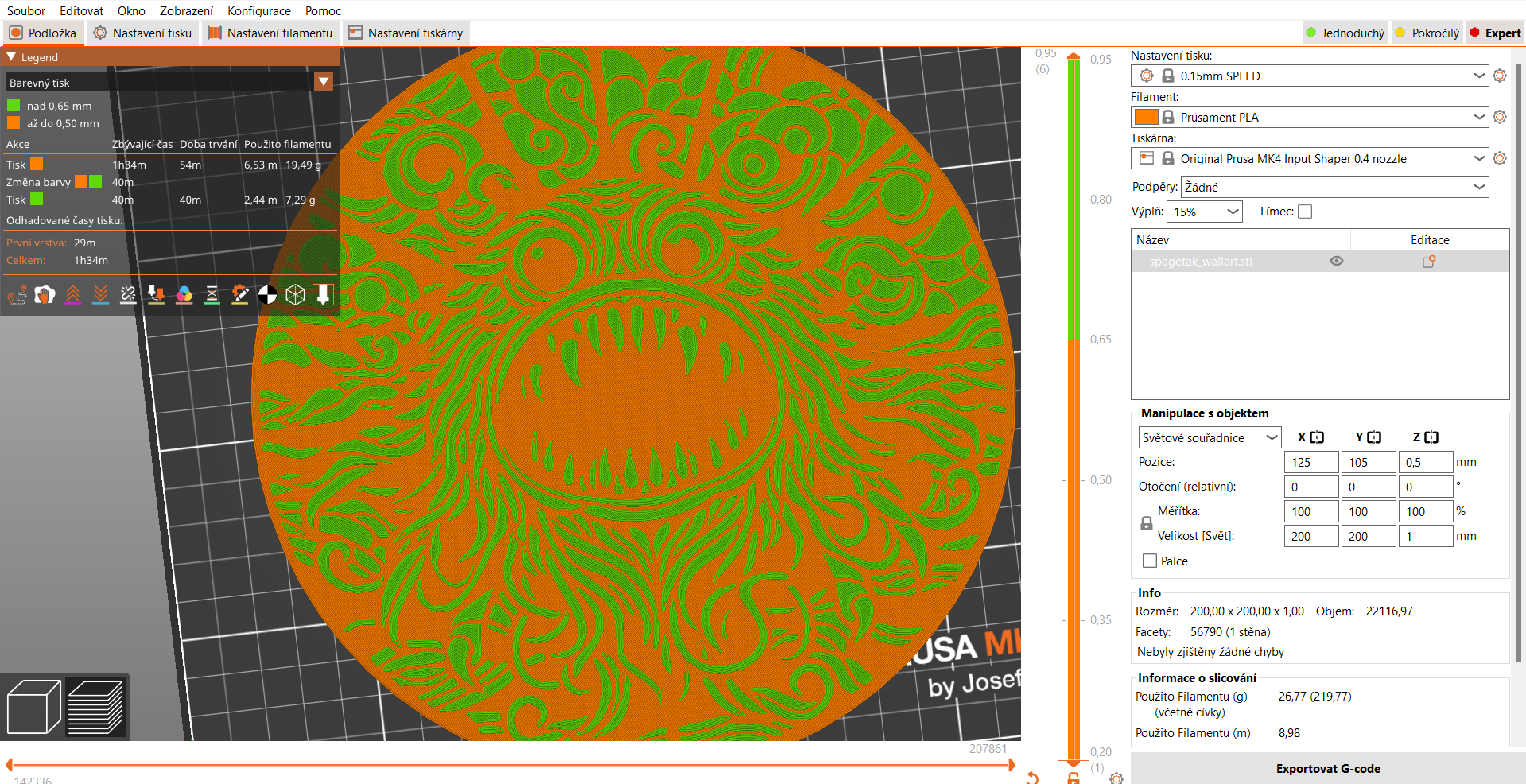Image resolution: width=1526 pixels, height=784 pixels.
Task: Expand the Podpěry Žádné dropdown
Action: (1334, 187)
